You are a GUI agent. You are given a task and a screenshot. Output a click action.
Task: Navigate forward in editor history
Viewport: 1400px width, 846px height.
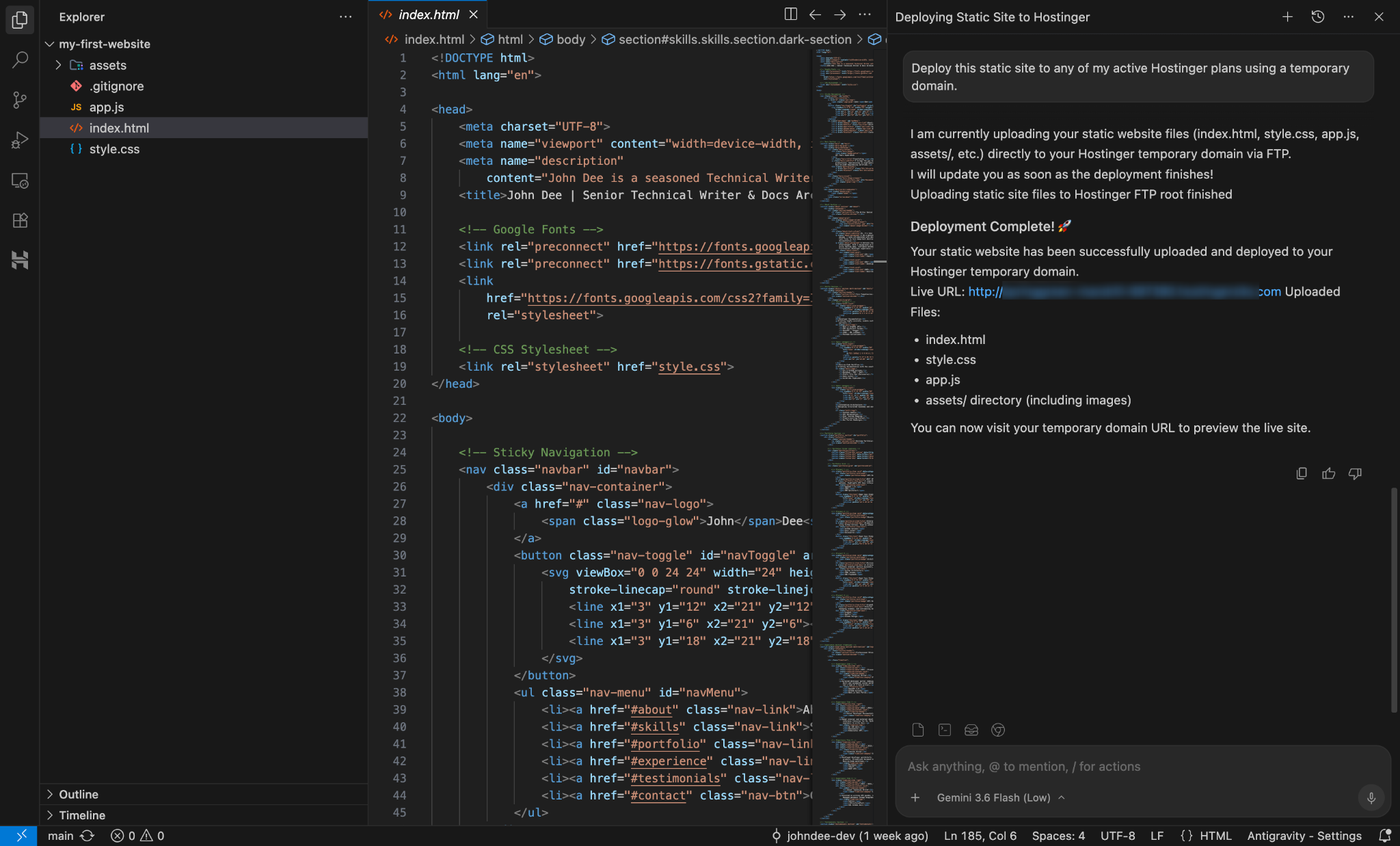[839, 14]
